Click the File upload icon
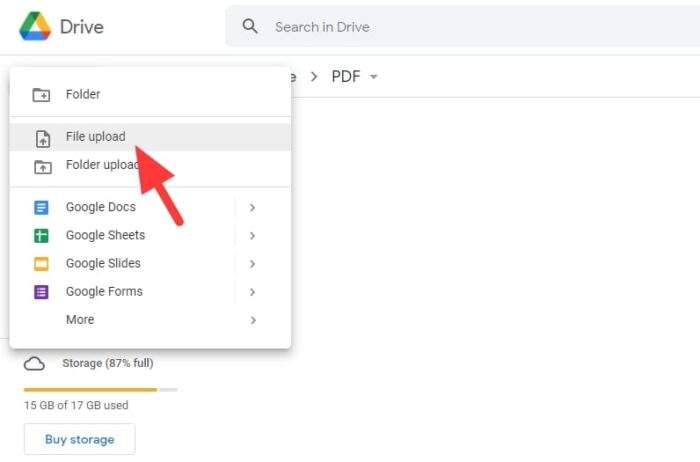The height and width of the screenshot is (462, 700). [x=43, y=138]
